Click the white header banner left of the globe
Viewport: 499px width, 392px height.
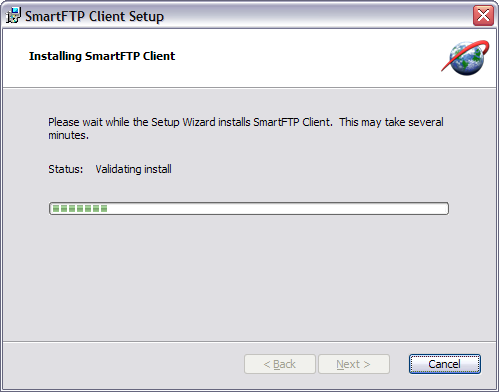[x=300, y=58]
